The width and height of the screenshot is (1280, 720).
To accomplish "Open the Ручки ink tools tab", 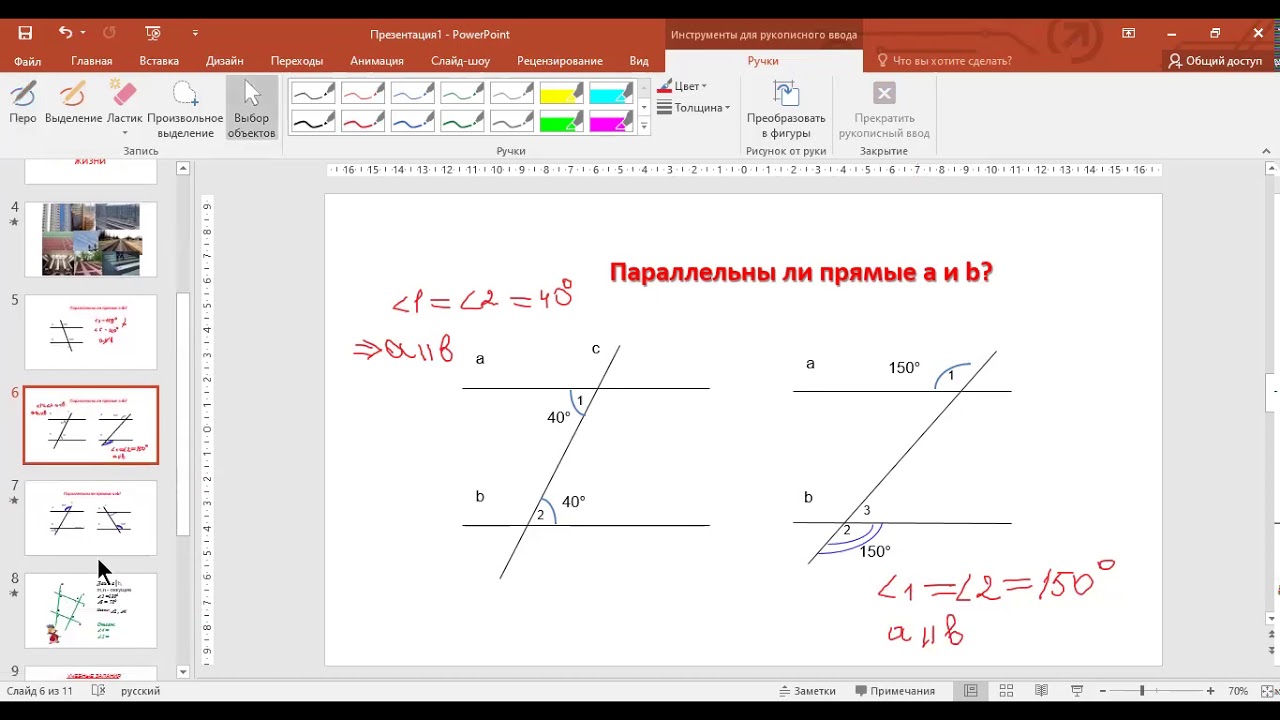I will pyautogui.click(x=763, y=61).
